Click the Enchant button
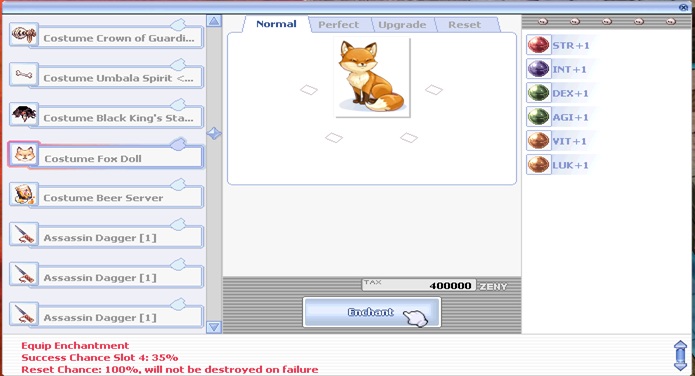The height and width of the screenshot is (376, 695). point(372,312)
